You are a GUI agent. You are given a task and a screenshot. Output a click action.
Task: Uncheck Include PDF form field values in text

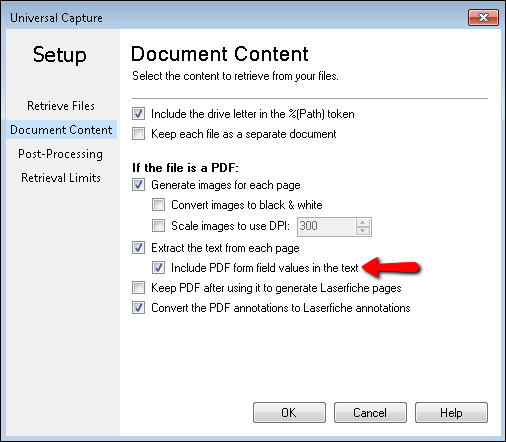[158, 268]
